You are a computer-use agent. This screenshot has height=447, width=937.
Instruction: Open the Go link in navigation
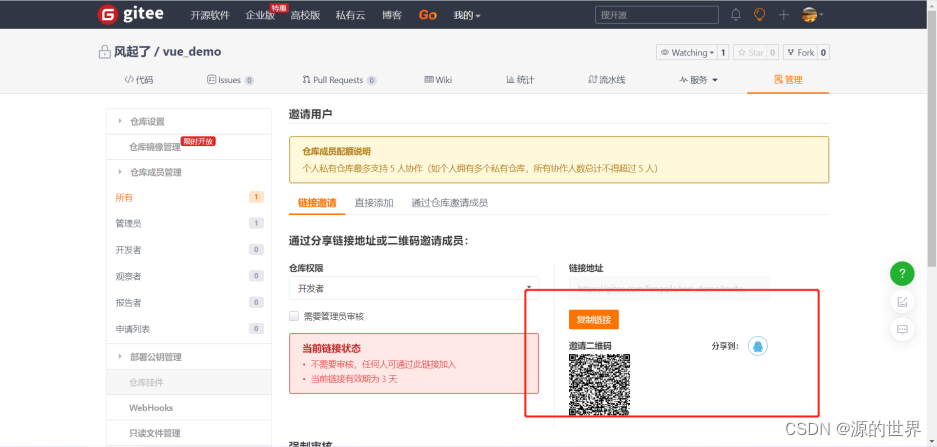pyautogui.click(x=427, y=15)
